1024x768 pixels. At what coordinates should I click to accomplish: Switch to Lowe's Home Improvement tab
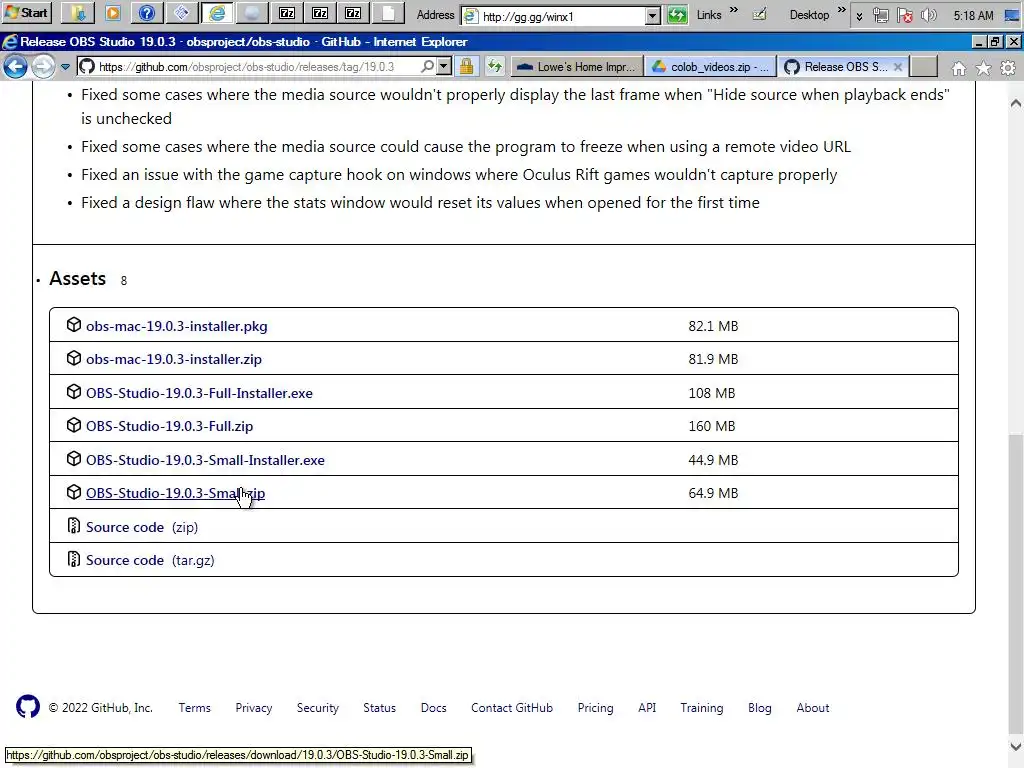pos(577,67)
